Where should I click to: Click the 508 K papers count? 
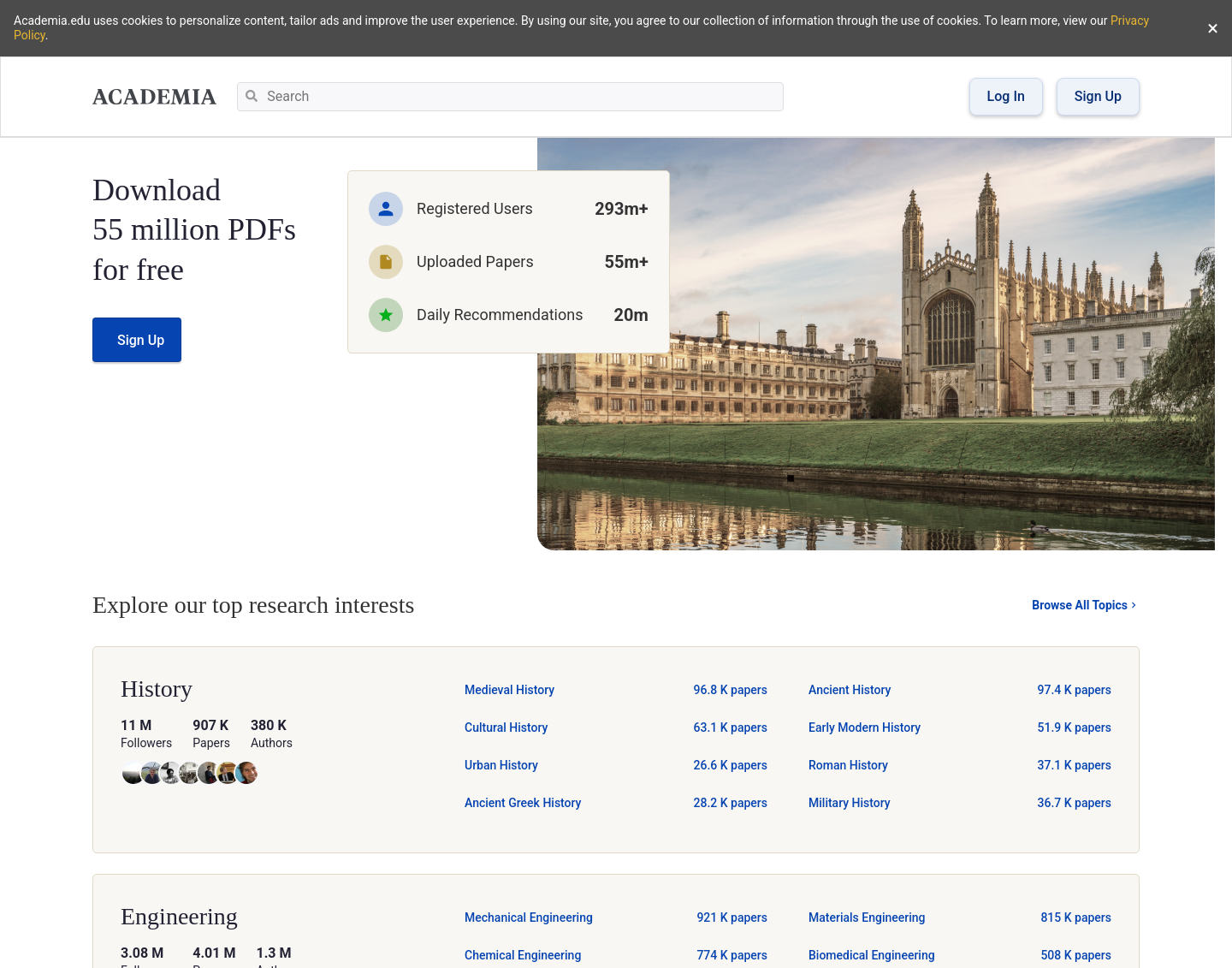coord(1076,955)
